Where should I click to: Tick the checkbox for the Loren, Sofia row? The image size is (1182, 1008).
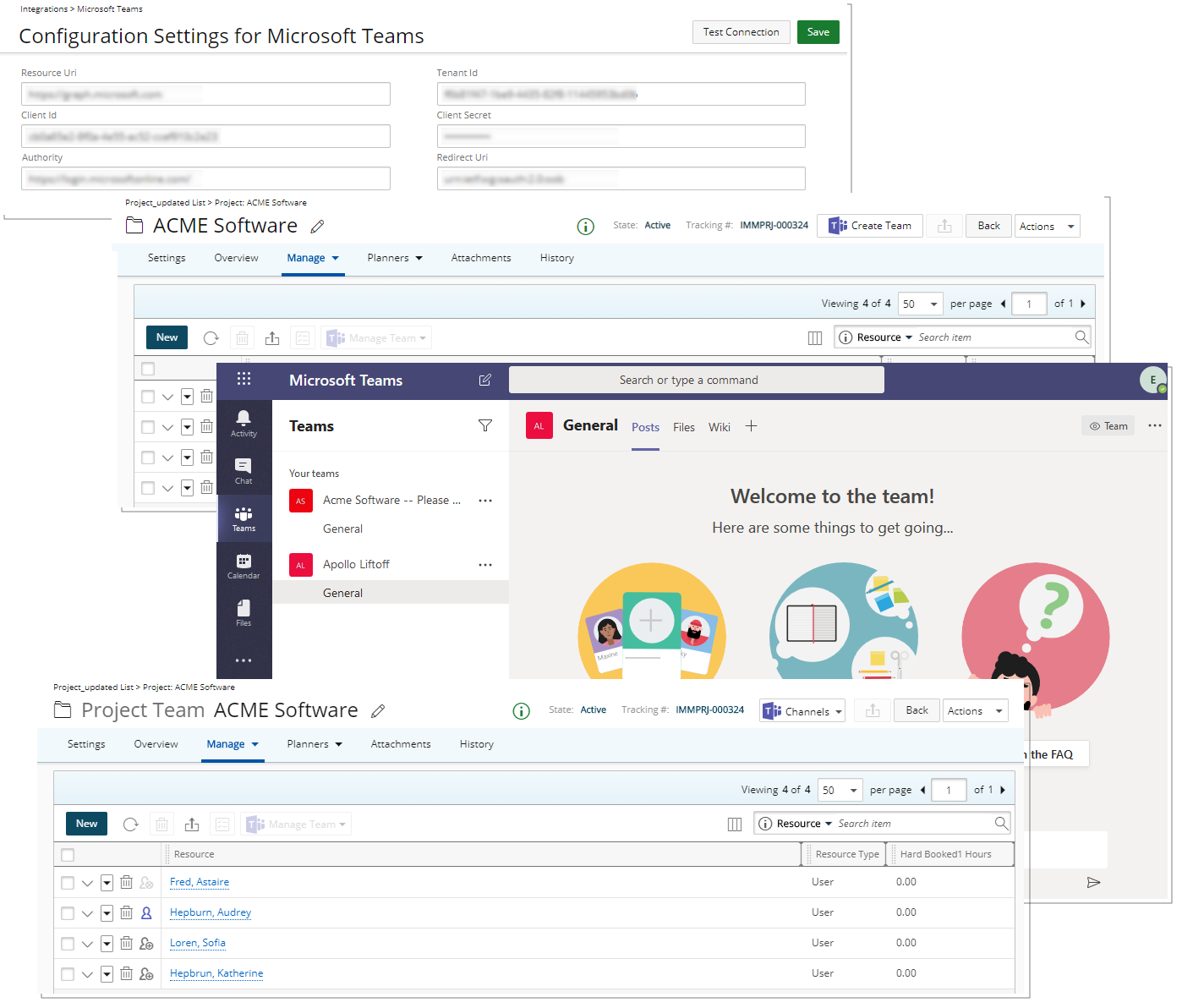click(68, 944)
